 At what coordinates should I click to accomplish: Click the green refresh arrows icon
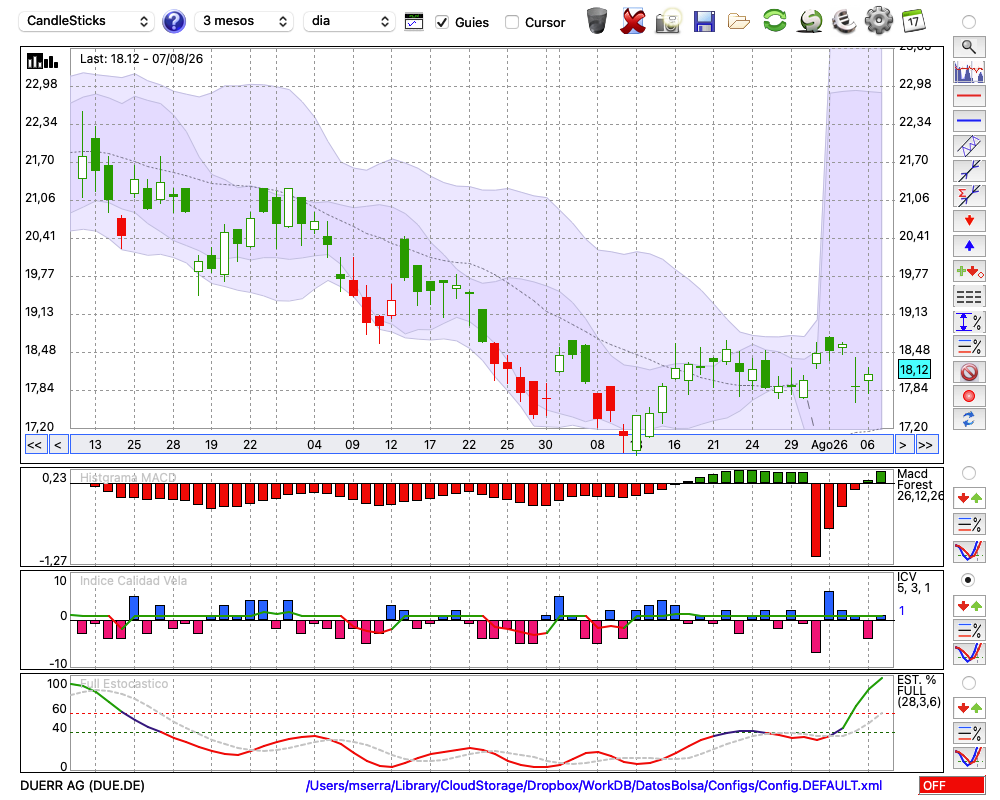pyautogui.click(x=774, y=21)
